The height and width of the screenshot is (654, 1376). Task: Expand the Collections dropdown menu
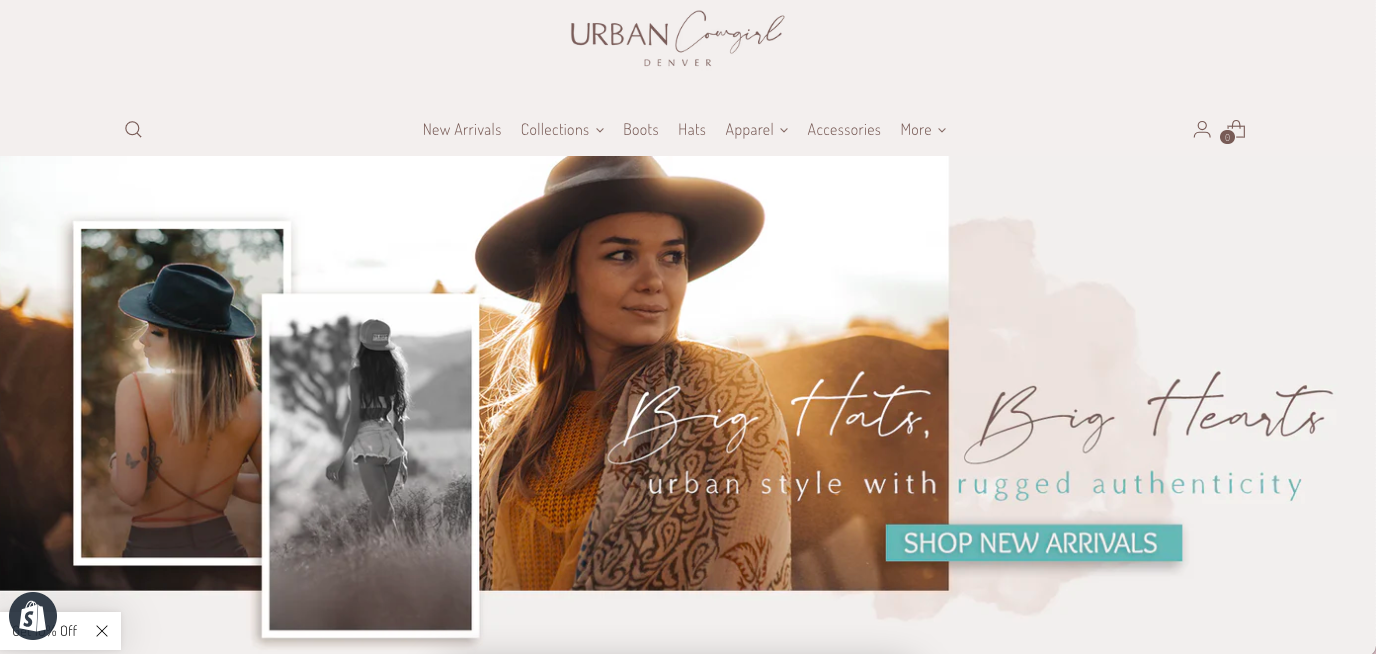562,130
